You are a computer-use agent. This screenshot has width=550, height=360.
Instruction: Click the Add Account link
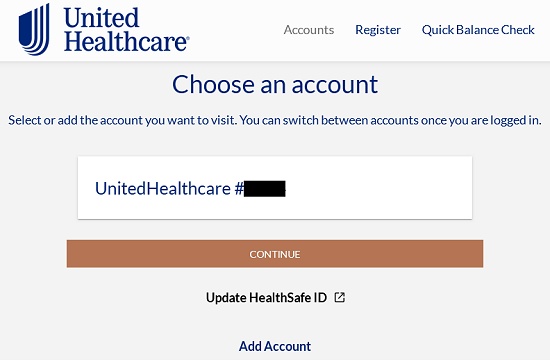coord(275,346)
